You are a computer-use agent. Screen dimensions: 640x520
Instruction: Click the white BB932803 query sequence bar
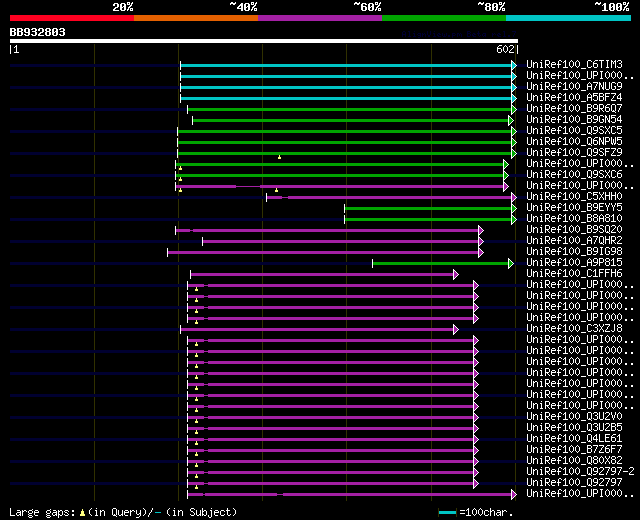coord(264,41)
